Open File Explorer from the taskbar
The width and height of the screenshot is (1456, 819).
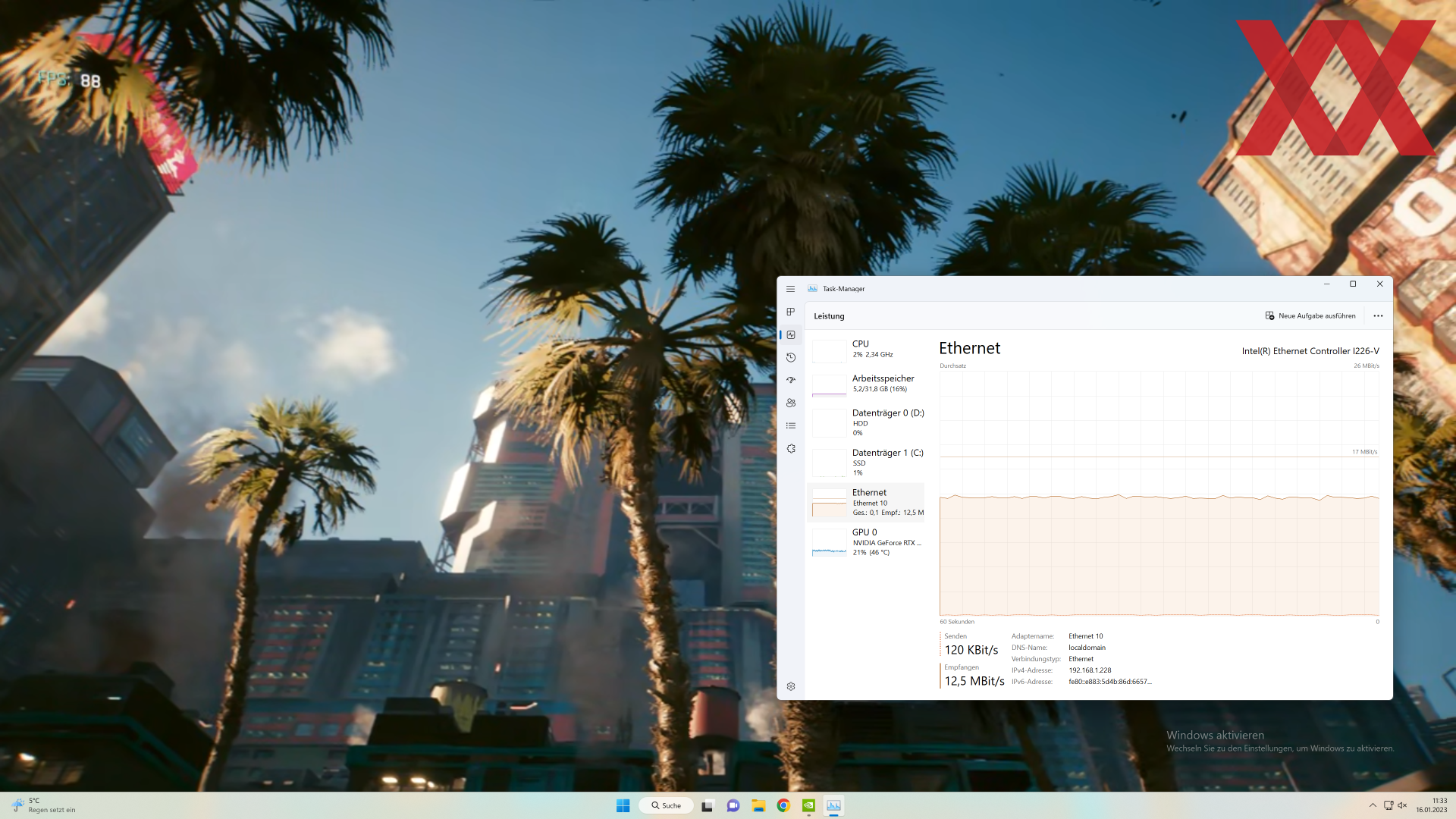pyautogui.click(x=758, y=805)
